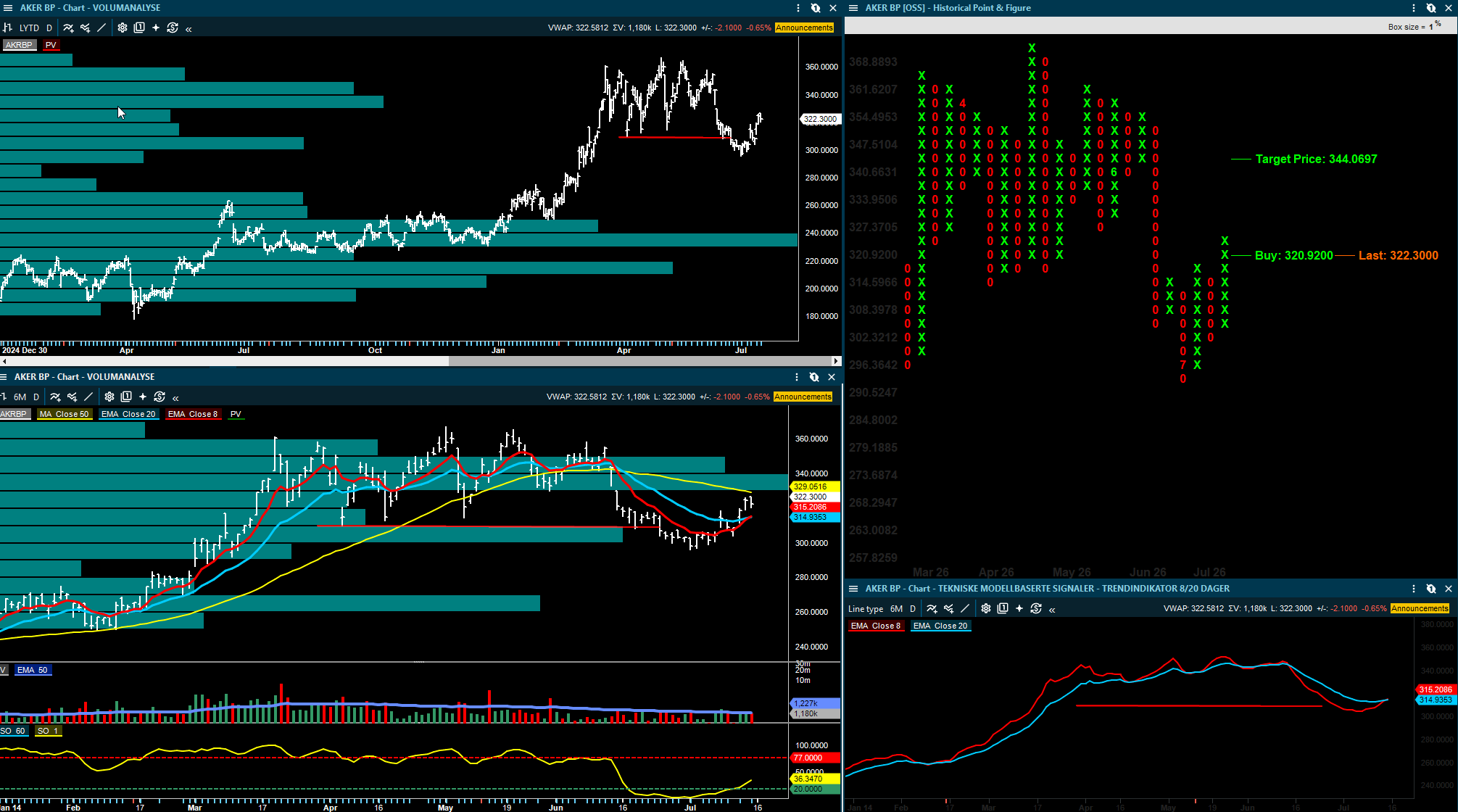This screenshot has height=812, width=1458.
Task: Open 6M range dropdown in TRENDINDIKATOR chart
Action: coord(896,608)
